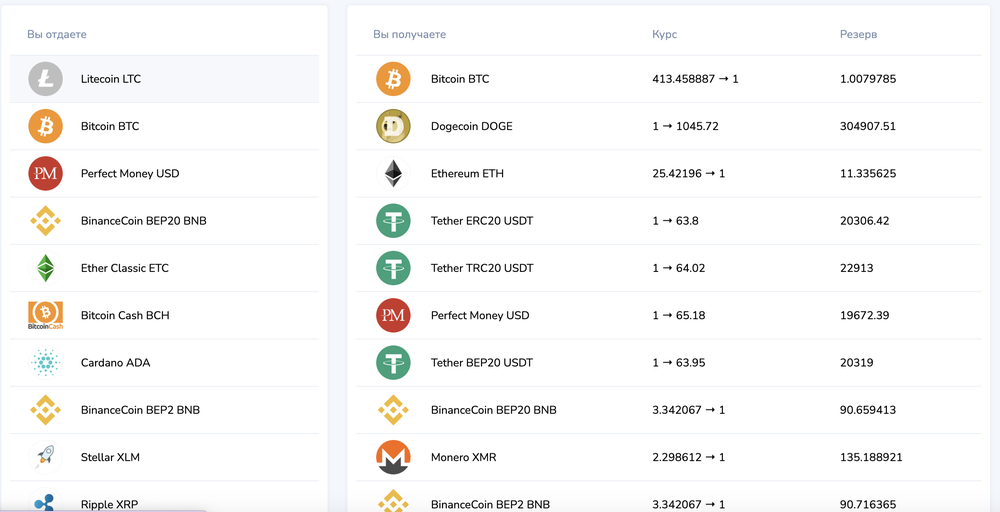Click the Monero reserve 135.188921
1000x512 pixels.
tap(871, 457)
